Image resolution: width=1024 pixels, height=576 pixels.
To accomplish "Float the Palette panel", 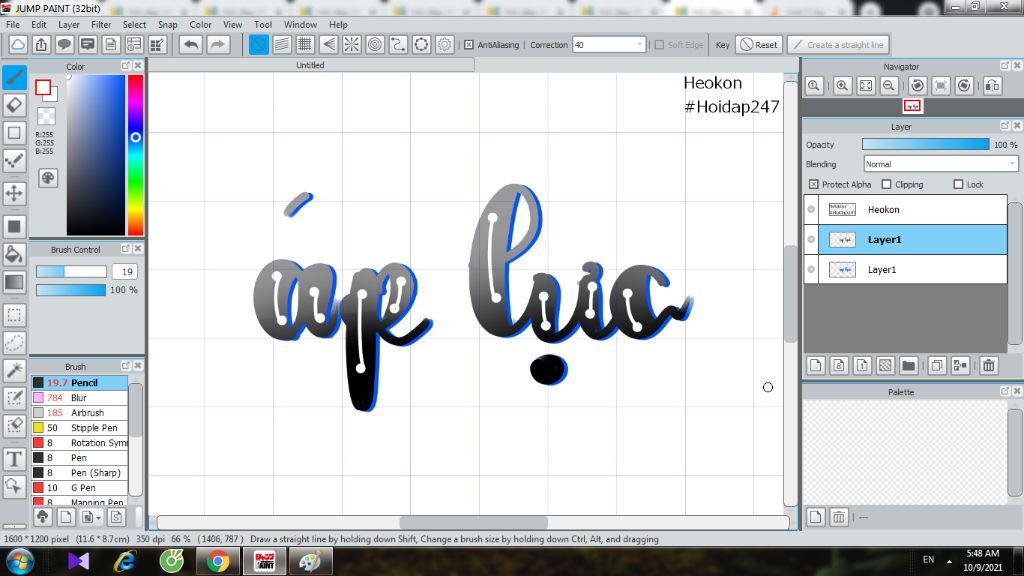I will point(1004,391).
